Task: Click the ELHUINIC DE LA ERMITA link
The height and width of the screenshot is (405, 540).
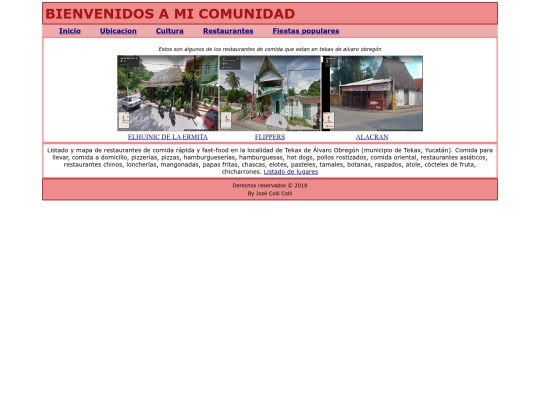Action: click(x=168, y=137)
